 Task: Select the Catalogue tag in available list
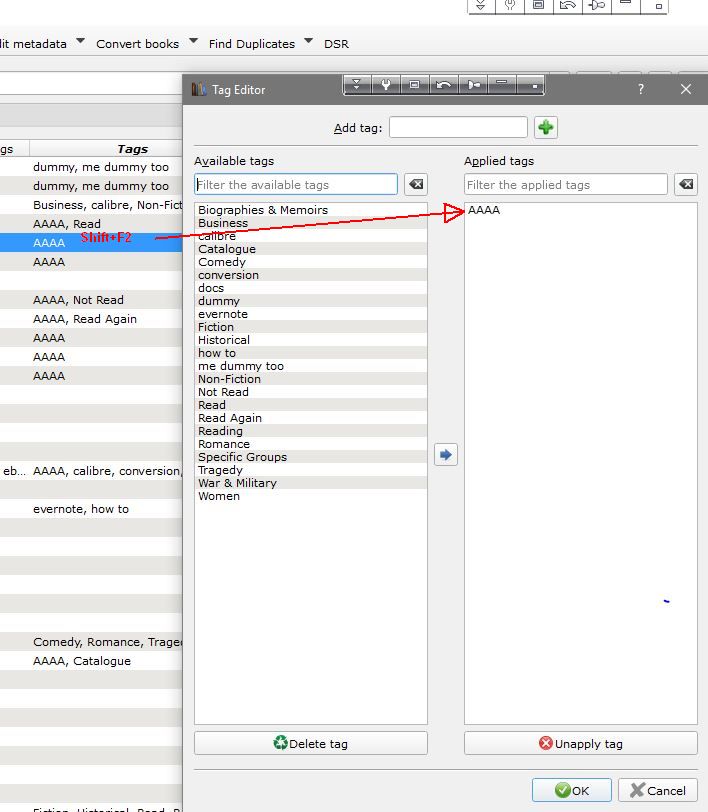[x=311, y=249]
